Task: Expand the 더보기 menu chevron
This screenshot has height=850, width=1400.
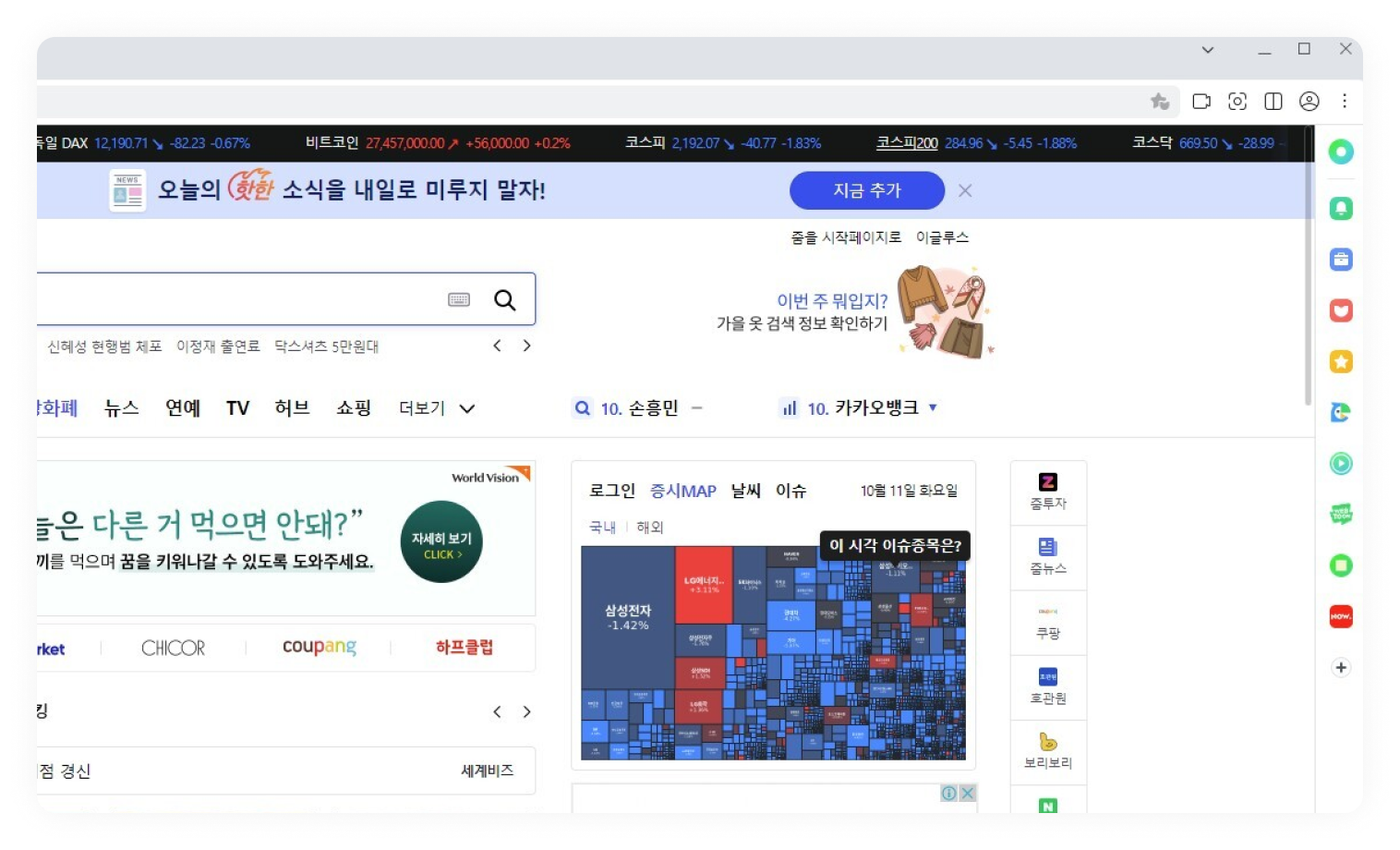Action: tap(466, 408)
